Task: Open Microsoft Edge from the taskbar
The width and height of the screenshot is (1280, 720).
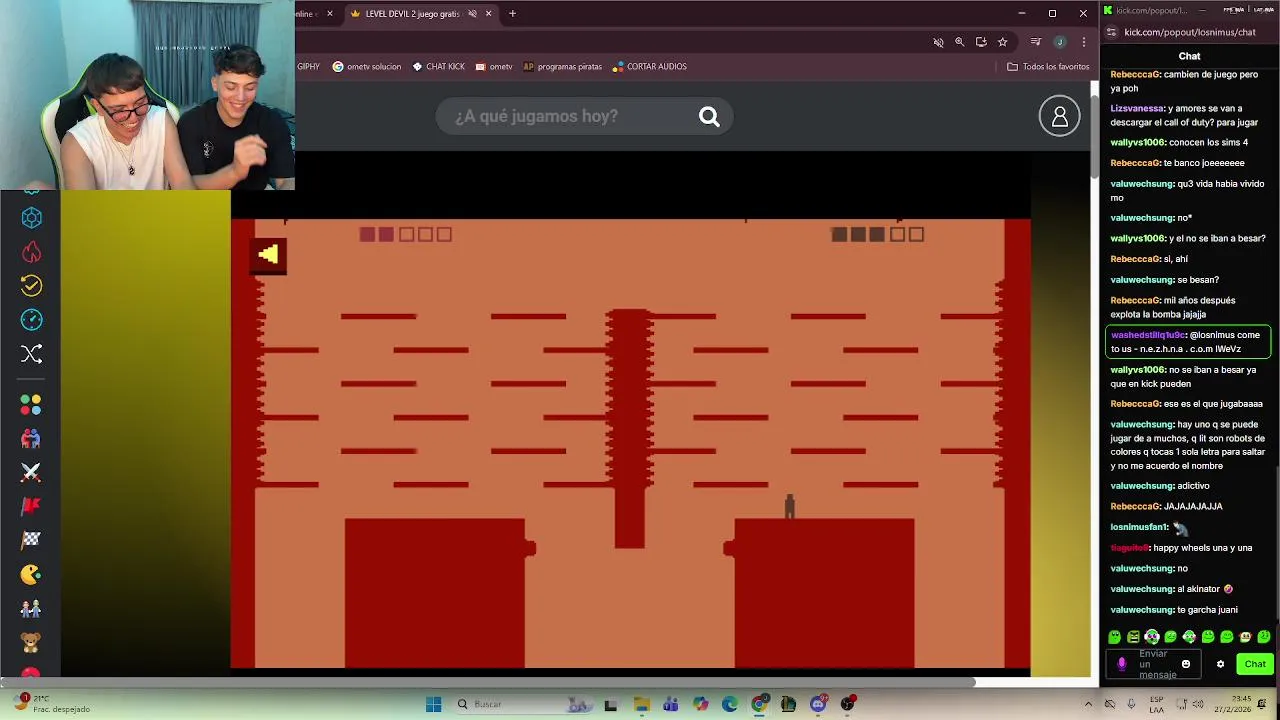Action: click(x=730, y=704)
